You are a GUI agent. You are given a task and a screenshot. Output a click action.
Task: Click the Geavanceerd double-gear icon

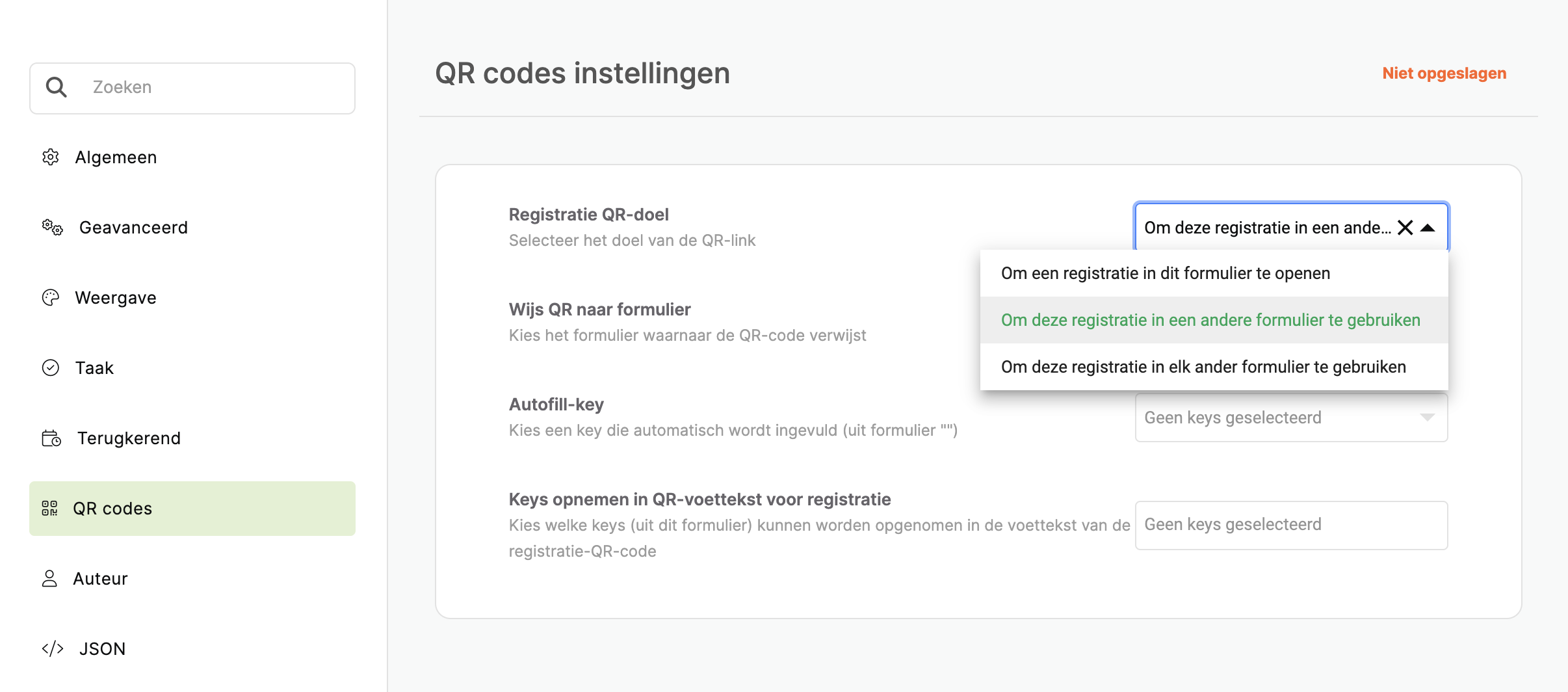click(x=53, y=227)
